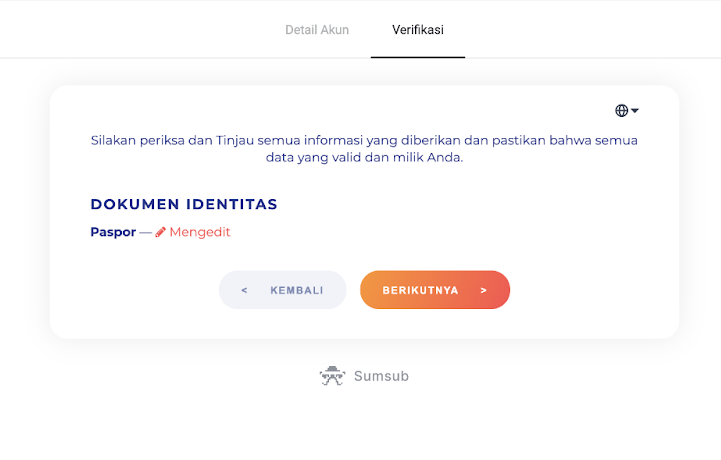
Task: Click the active underline below Verifikasi
Action: [x=418, y=57]
